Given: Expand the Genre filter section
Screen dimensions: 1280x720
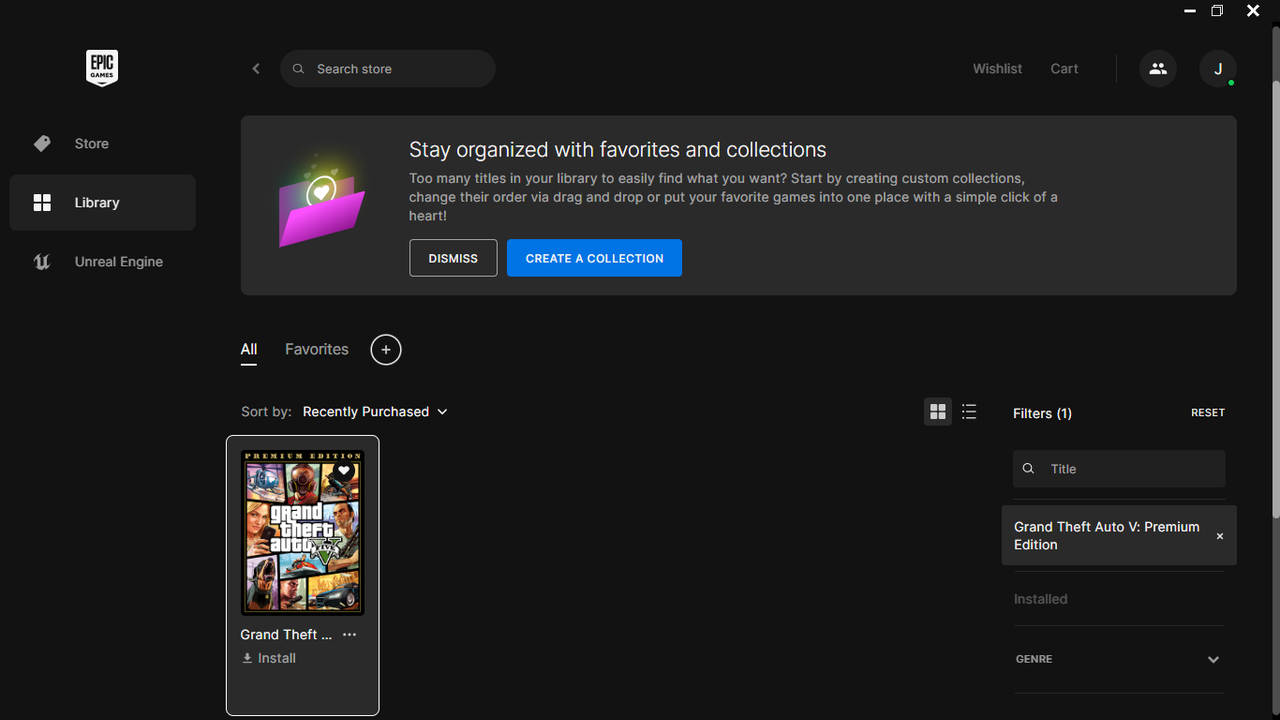Looking at the screenshot, I should pyautogui.click(x=1119, y=660).
